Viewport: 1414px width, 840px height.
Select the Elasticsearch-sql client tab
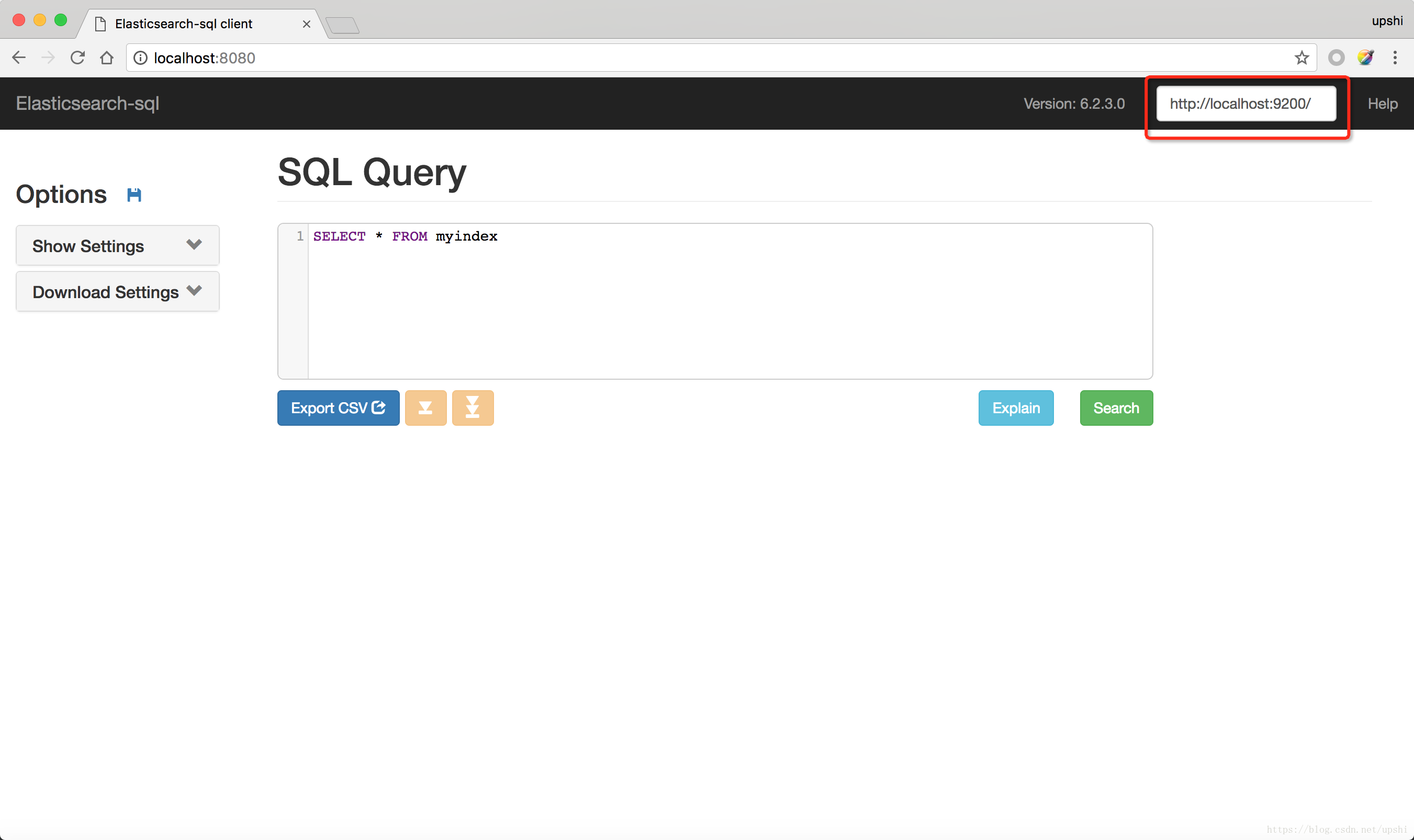[202, 24]
